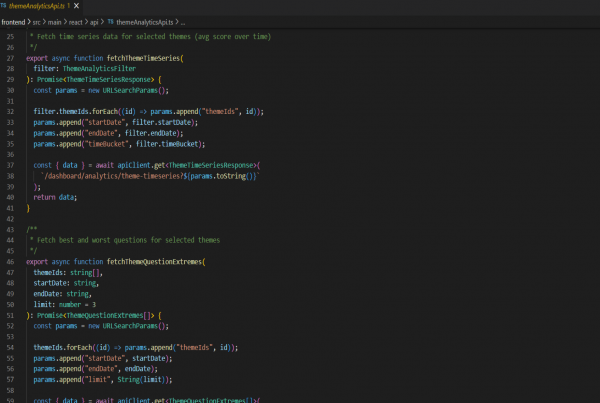Click line number 46 in the gutter
600x403 pixels.
[10, 260]
